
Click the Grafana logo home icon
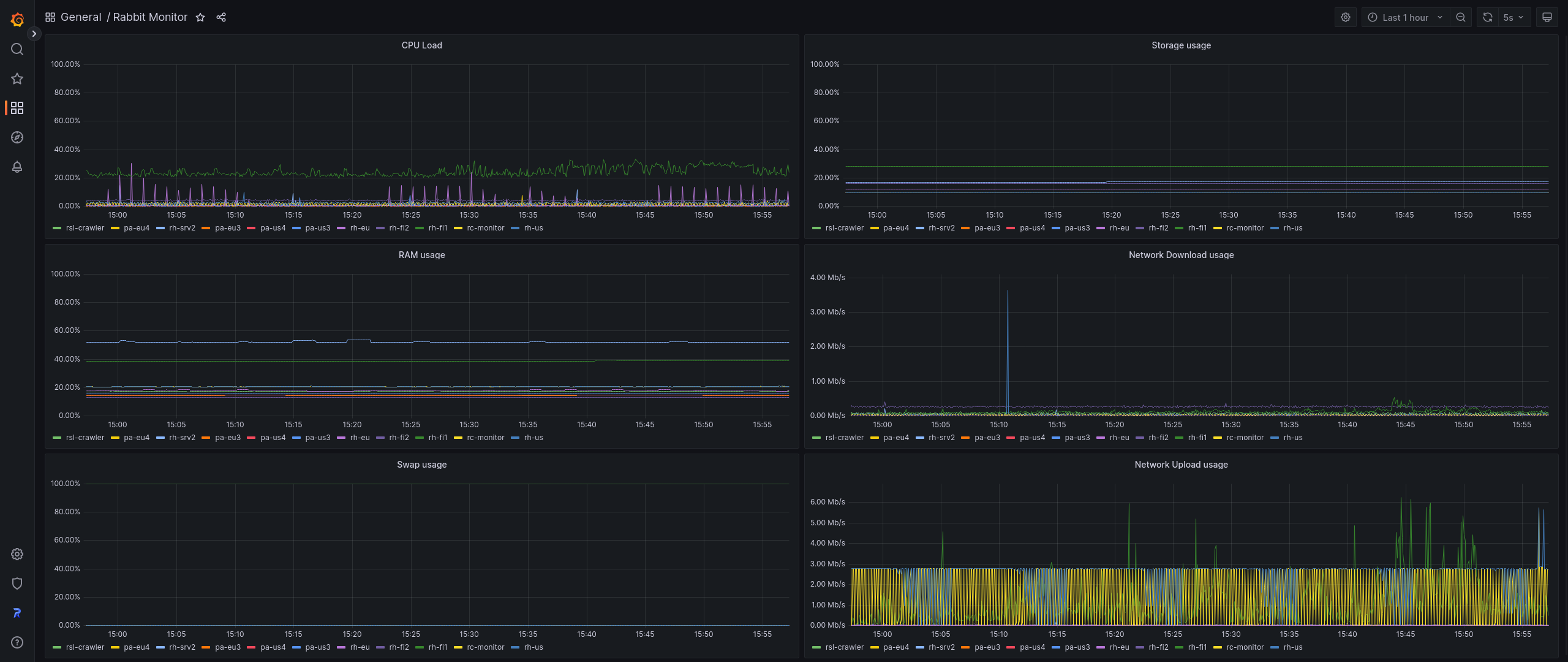(x=17, y=20)
